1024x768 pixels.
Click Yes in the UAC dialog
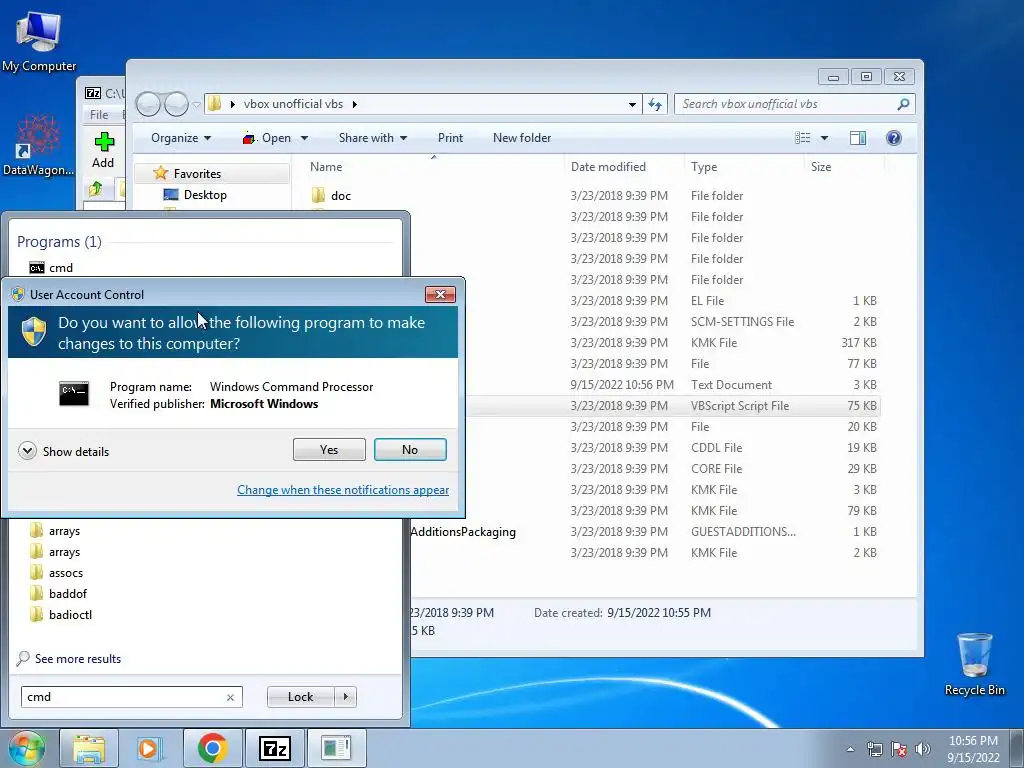(329, 450)
